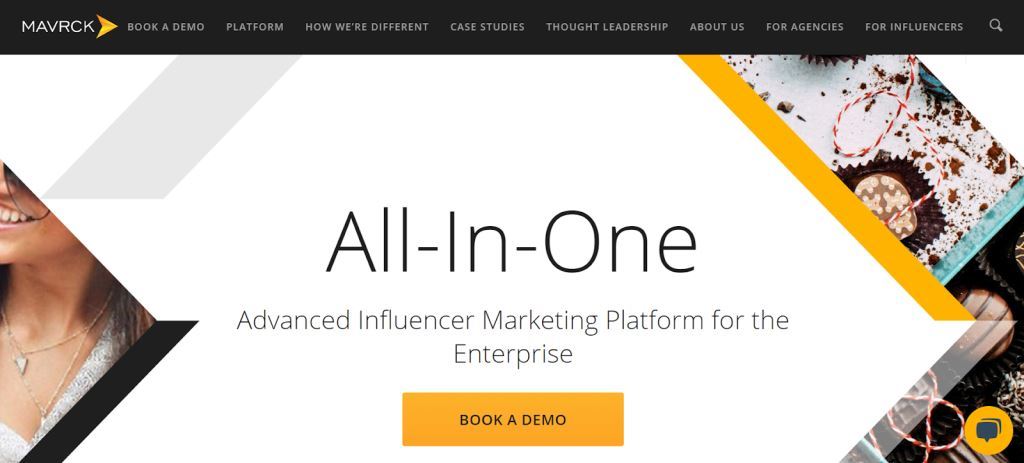1024x463 pixels.
Task: Open the Platform menu item
Action: (x=255, y=27)
